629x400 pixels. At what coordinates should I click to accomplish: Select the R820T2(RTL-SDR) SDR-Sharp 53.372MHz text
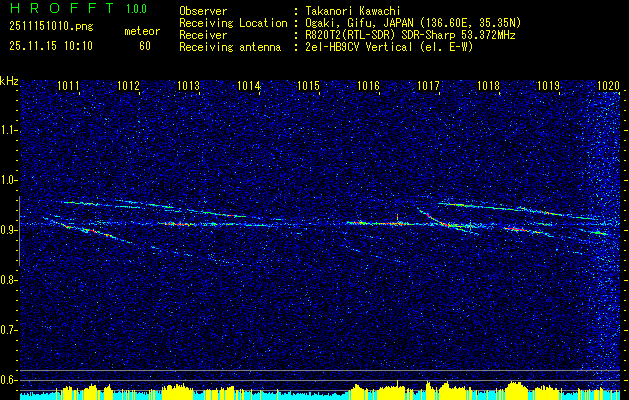tap(410, 35)
